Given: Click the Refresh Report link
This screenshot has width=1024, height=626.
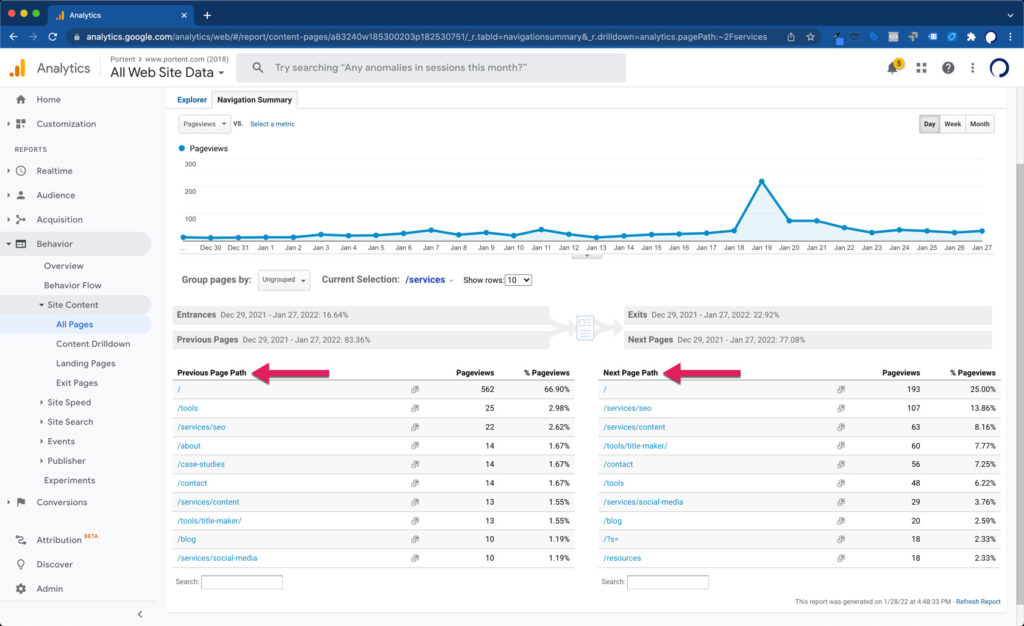Looking at the screenshot, I should coord(977,602).
